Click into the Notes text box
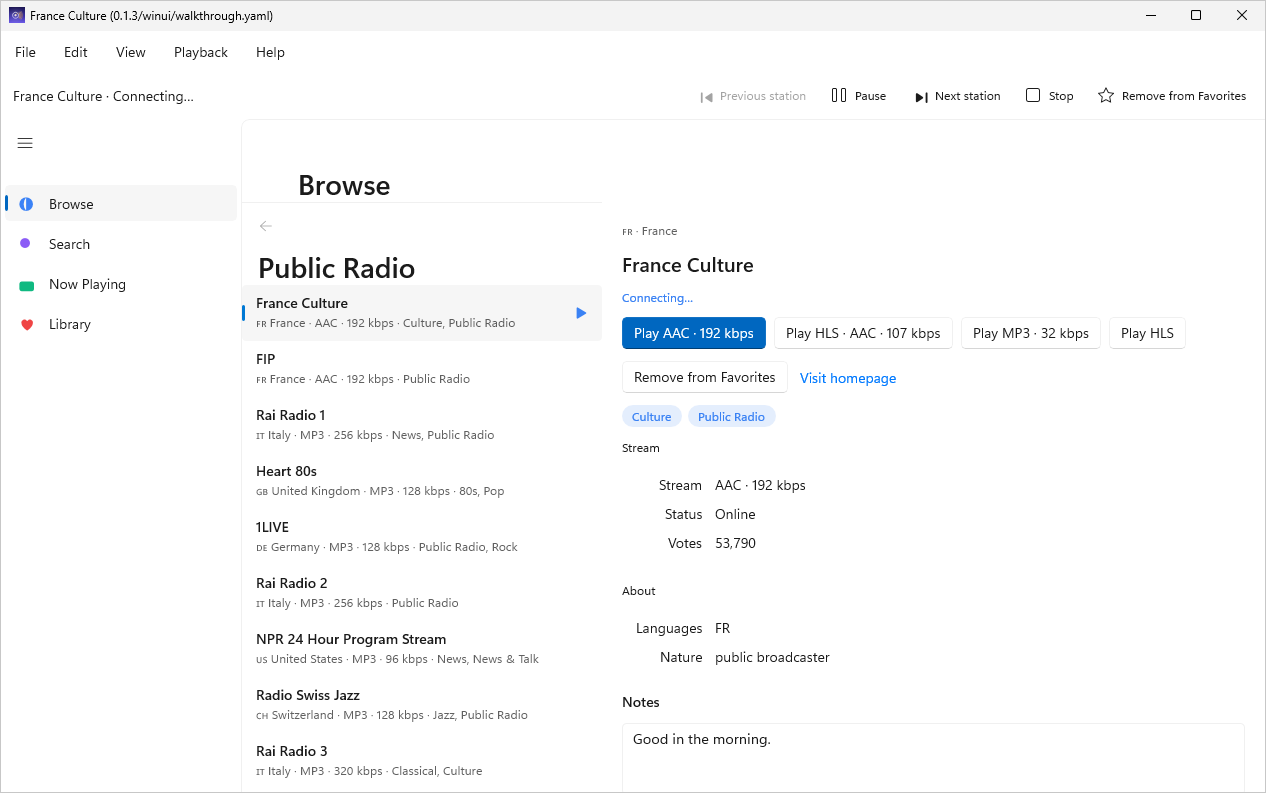 (x=933, y=758)
